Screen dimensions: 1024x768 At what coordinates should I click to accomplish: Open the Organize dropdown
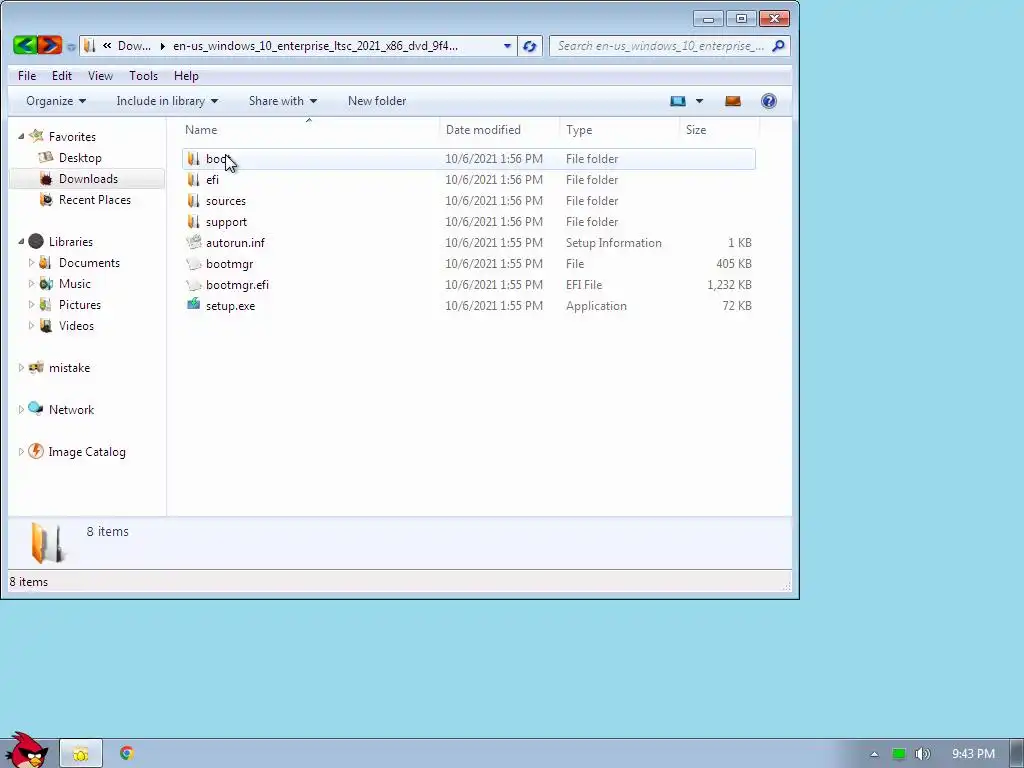click(56, 101)
